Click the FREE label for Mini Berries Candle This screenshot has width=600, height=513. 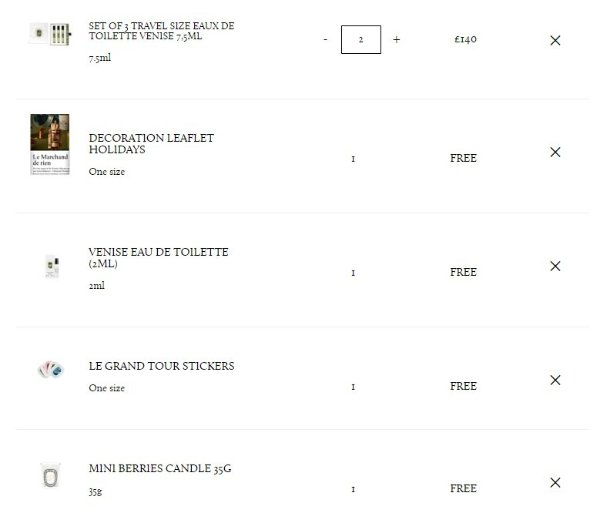point(463,489)
